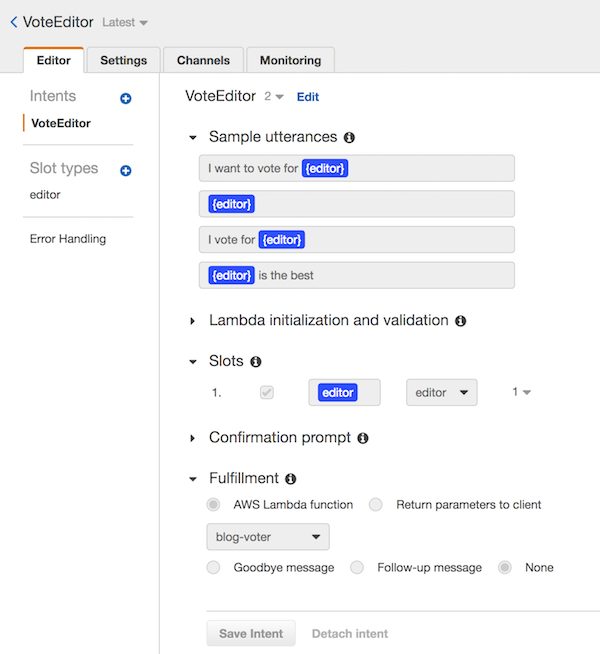
Task: Open info icon beside Sample utterances
Action: [349, 138]
